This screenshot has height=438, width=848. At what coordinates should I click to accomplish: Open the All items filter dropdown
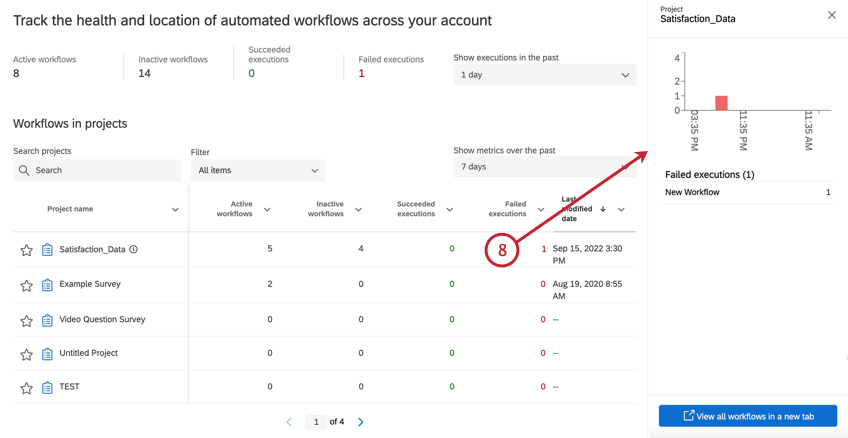pyautogui.click(x=257, y=171)
